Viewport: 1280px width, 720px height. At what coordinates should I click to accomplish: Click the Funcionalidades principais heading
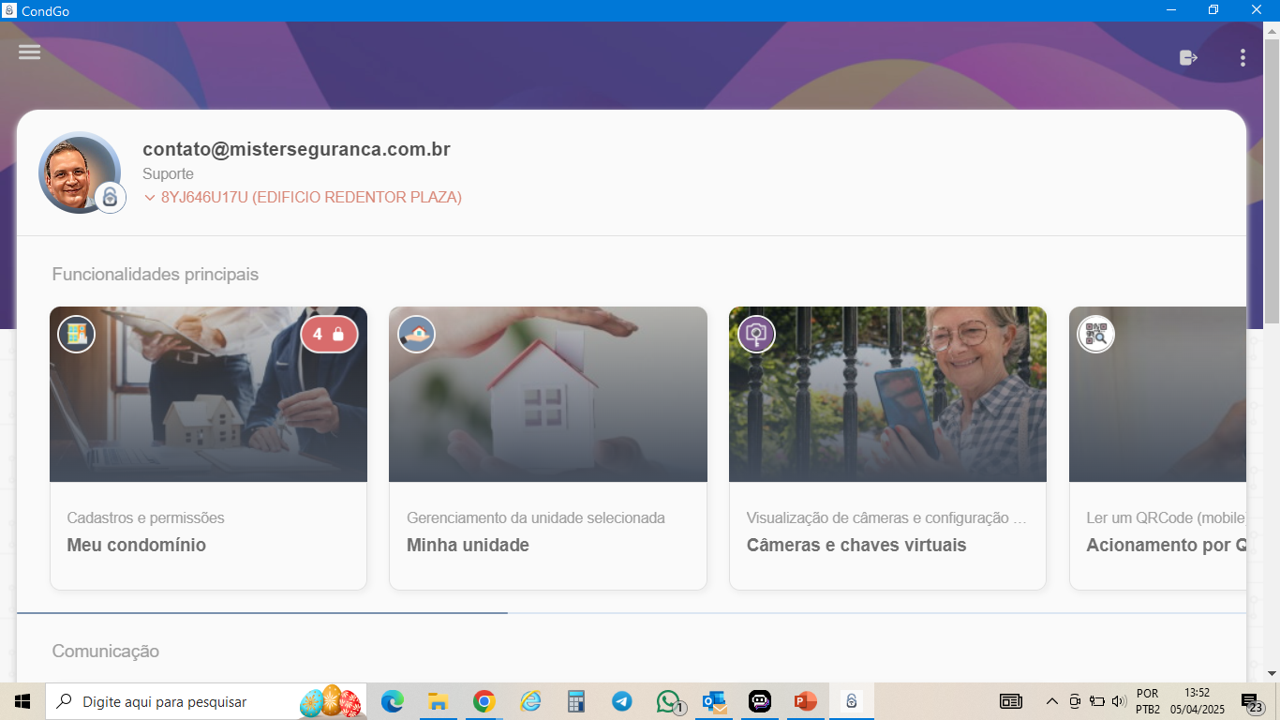(x=155, y=274)
